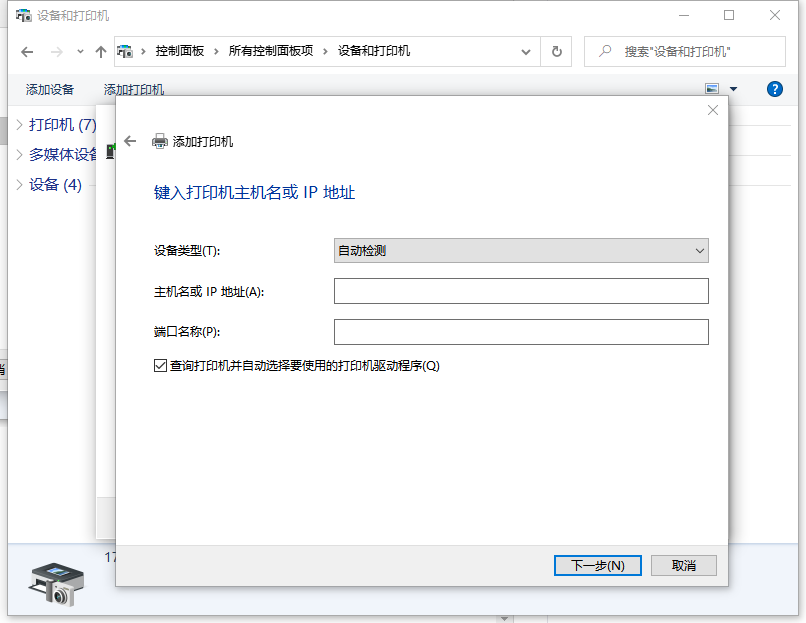Open the view options dropdown arrow

tap(733, 89)
